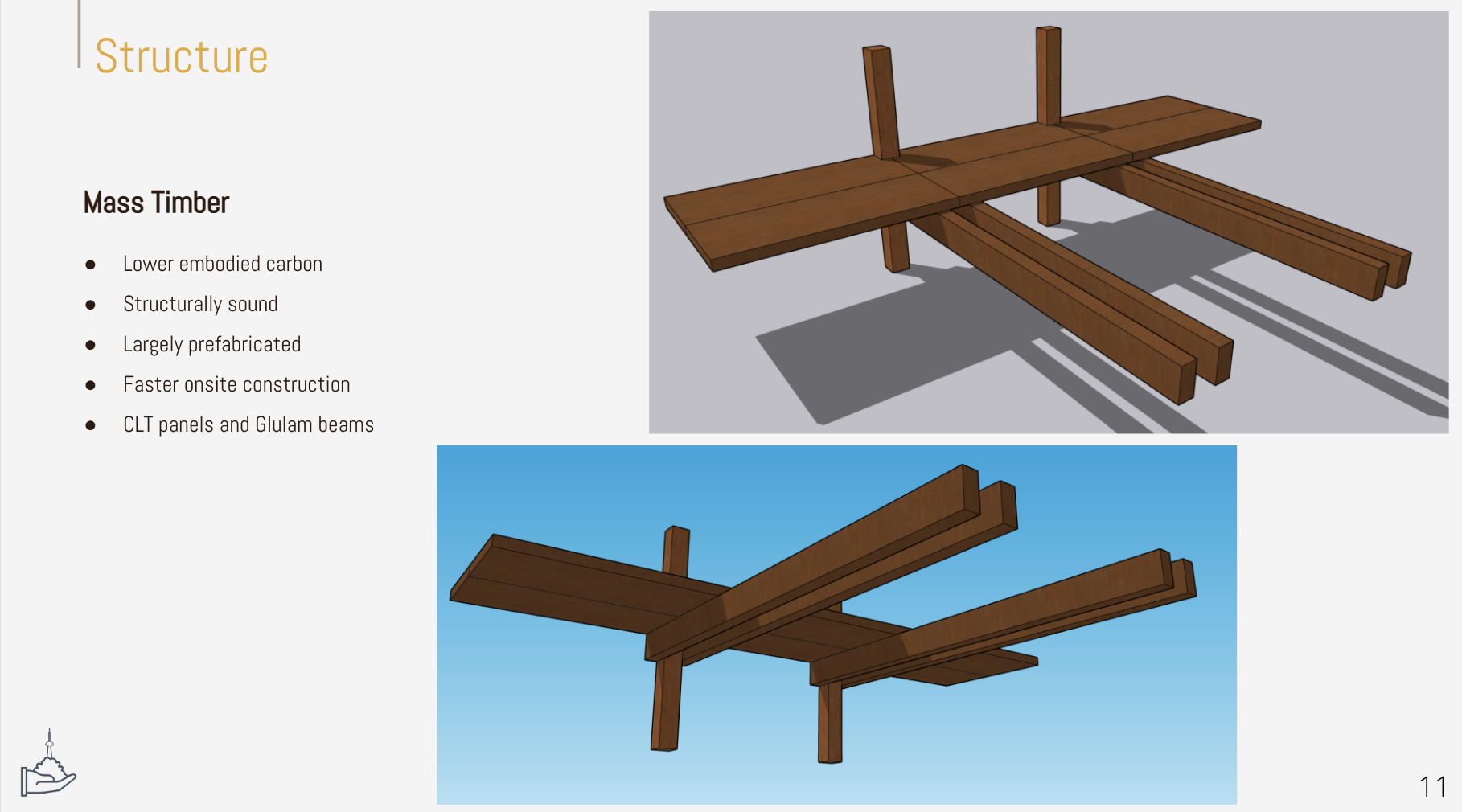
Task: Click the hand holding tower logo icon
Action: (48, 764)
